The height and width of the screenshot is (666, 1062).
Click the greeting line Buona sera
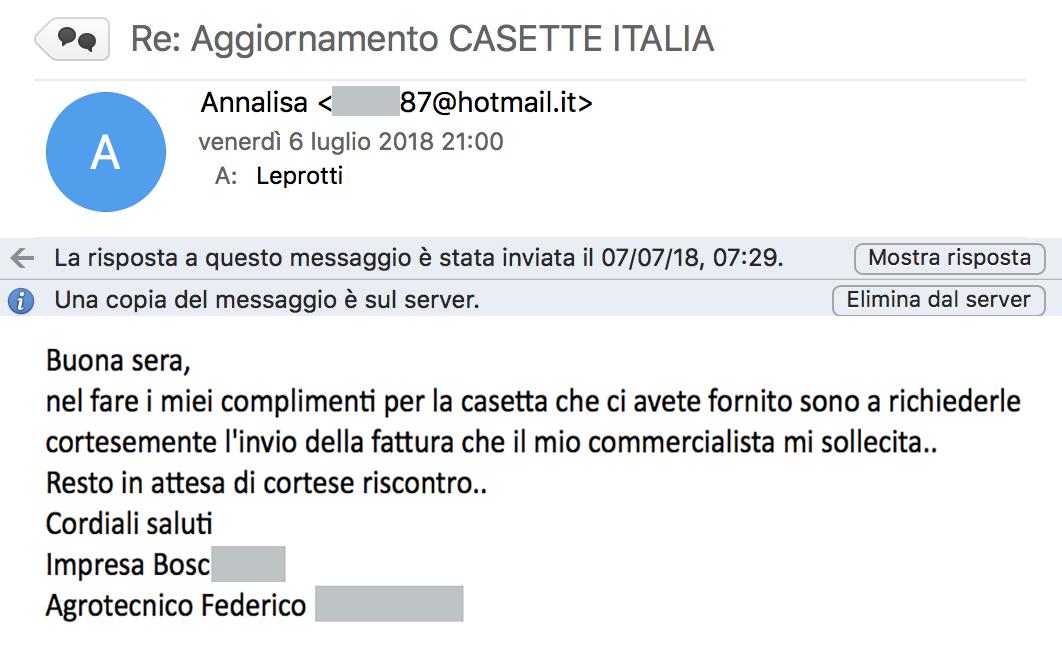click(118, 361)
